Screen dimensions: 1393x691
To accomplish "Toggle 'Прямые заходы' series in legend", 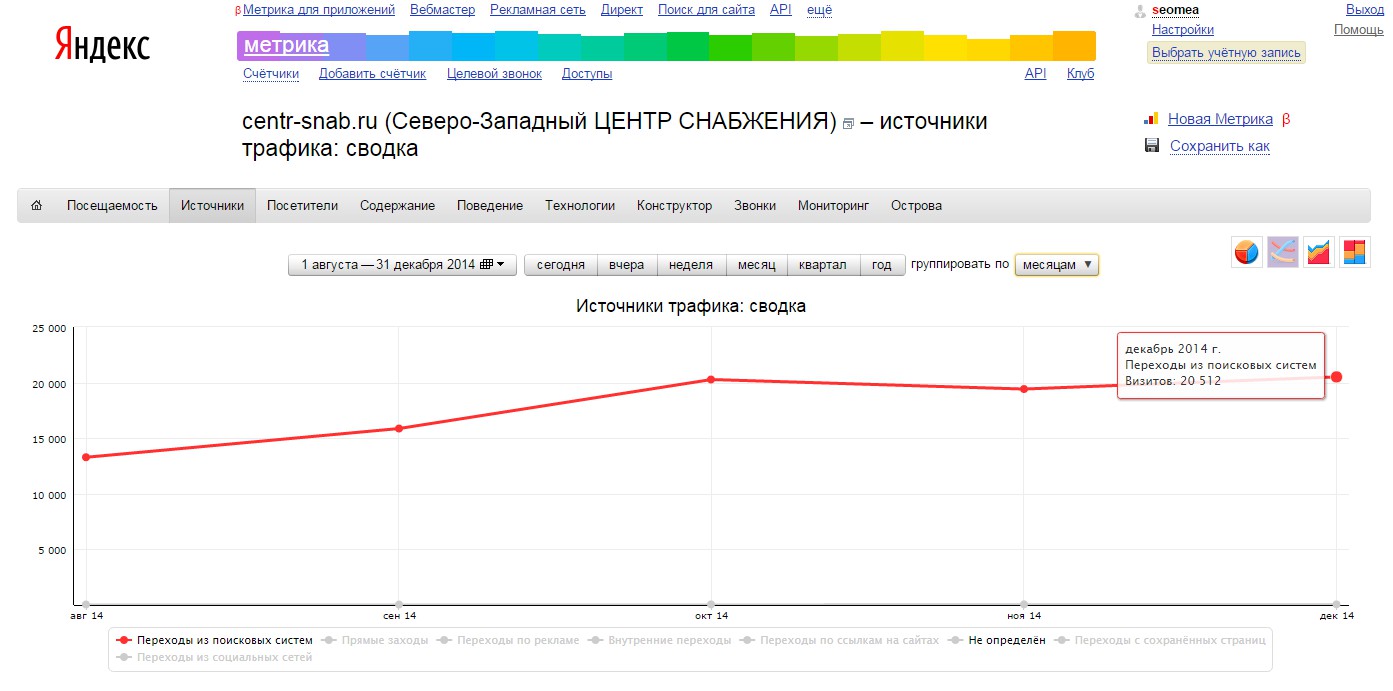I will click(375, 640).
